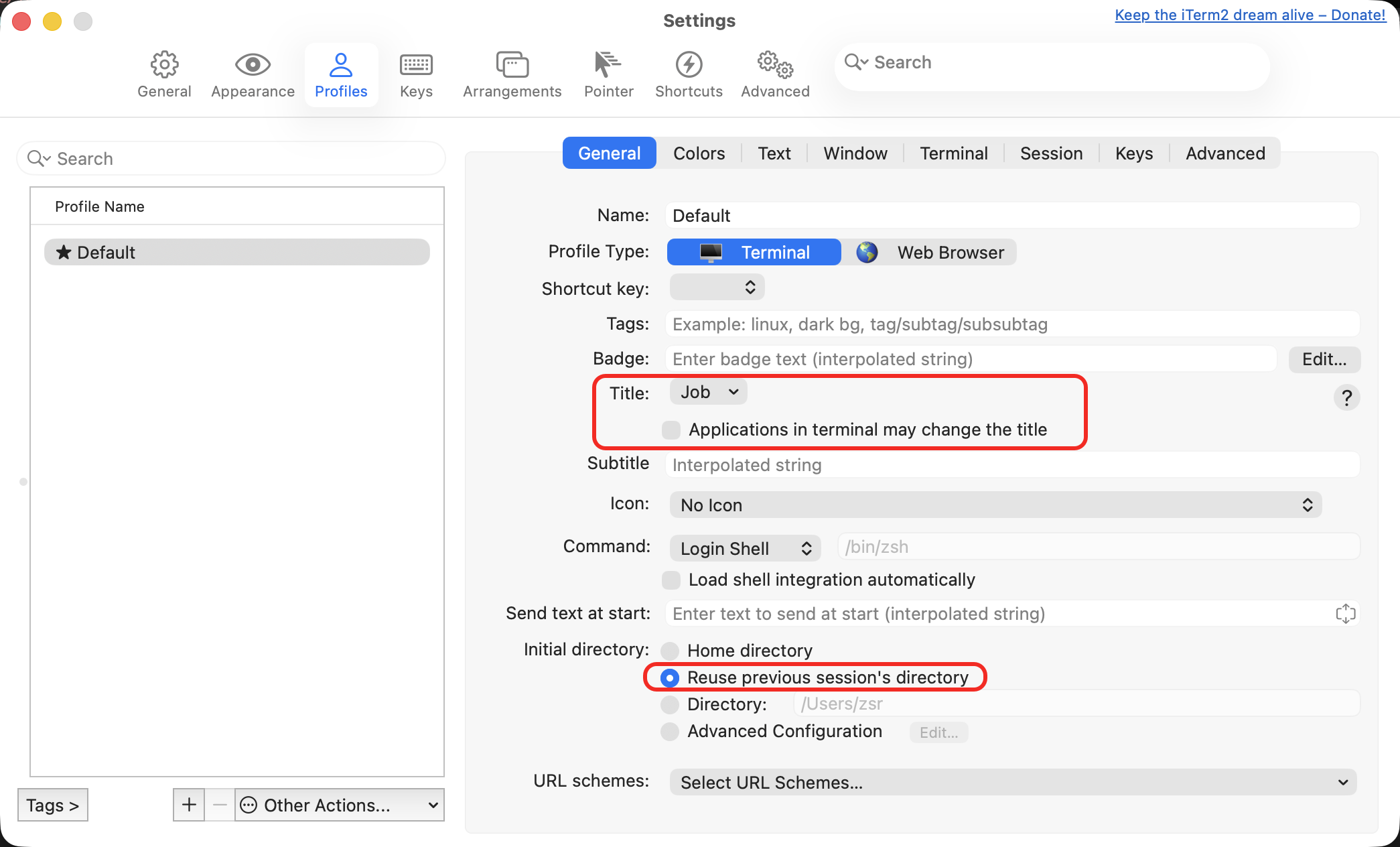This screenshot has height=847, width=1400.
Task: Select Reuse previous session's directory
Action: pyautogui.click(x=670, y=677)
